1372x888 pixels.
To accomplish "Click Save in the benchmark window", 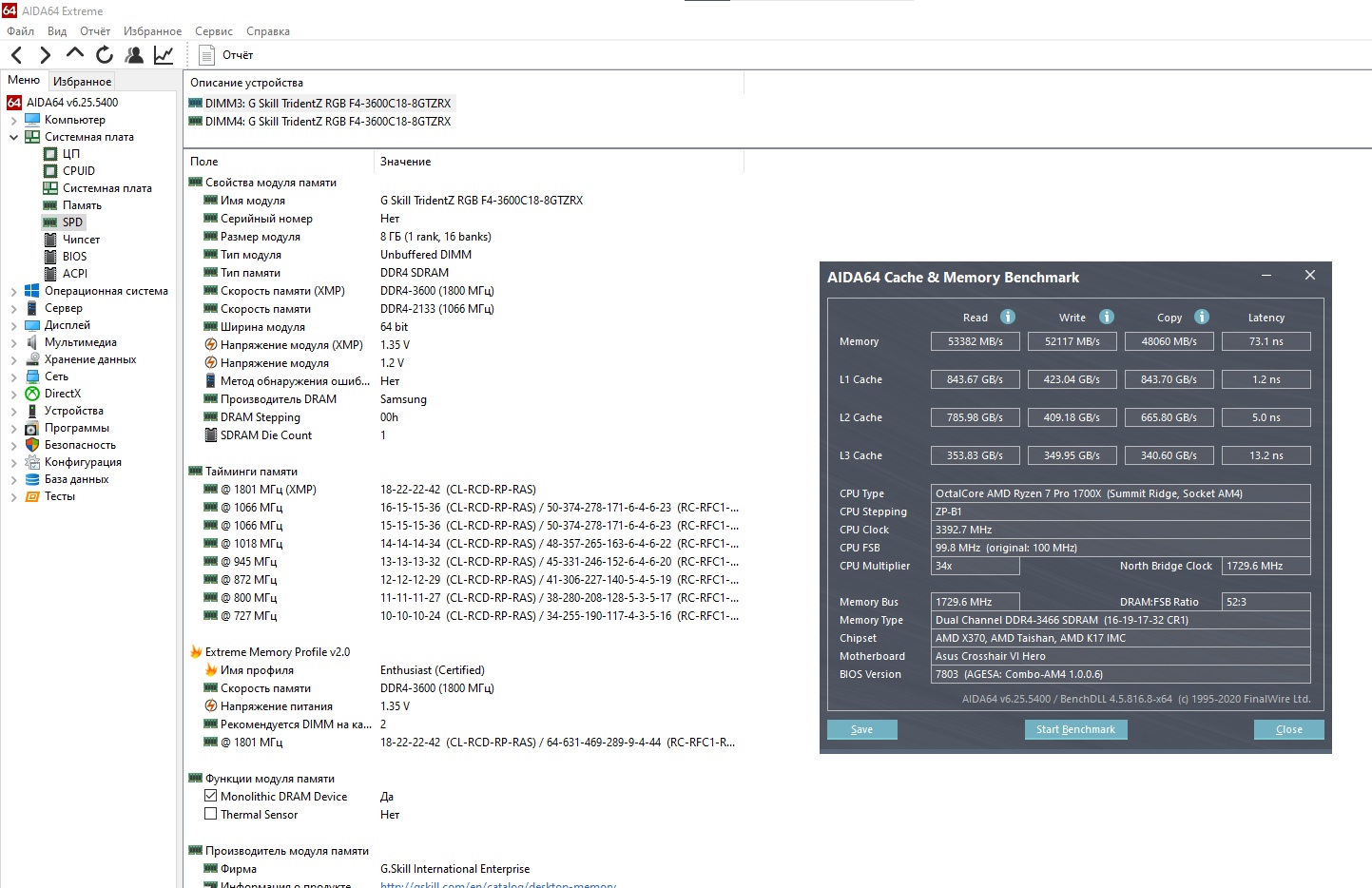I will click(x=861, y=729).
